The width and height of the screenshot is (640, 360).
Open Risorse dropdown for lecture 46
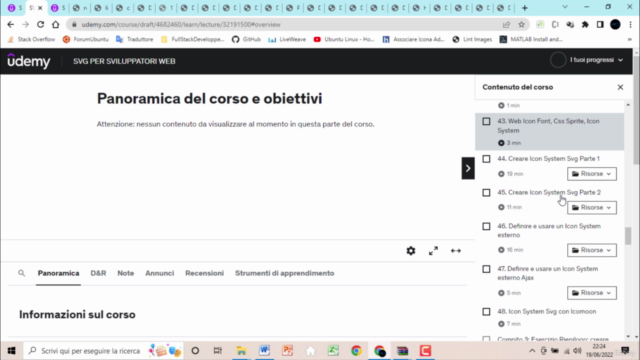pos(591,250)
